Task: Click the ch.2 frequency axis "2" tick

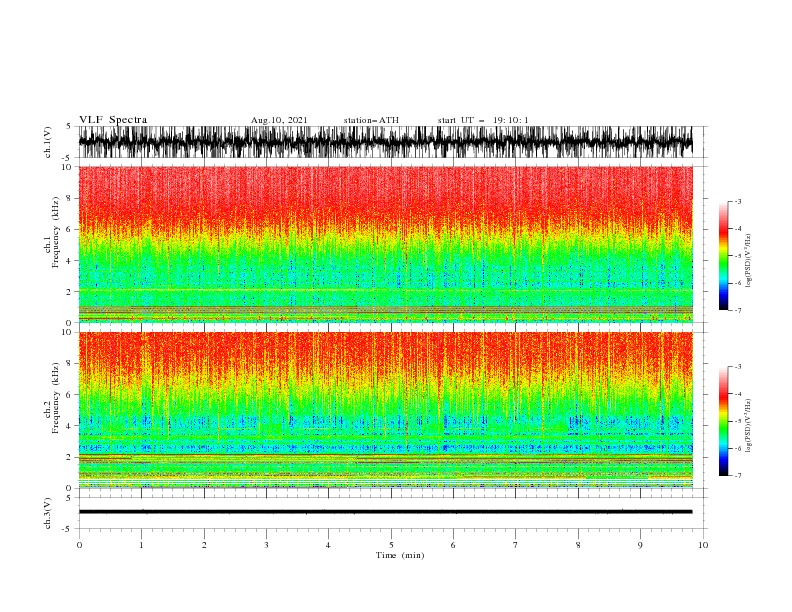Action: point(69,457)
